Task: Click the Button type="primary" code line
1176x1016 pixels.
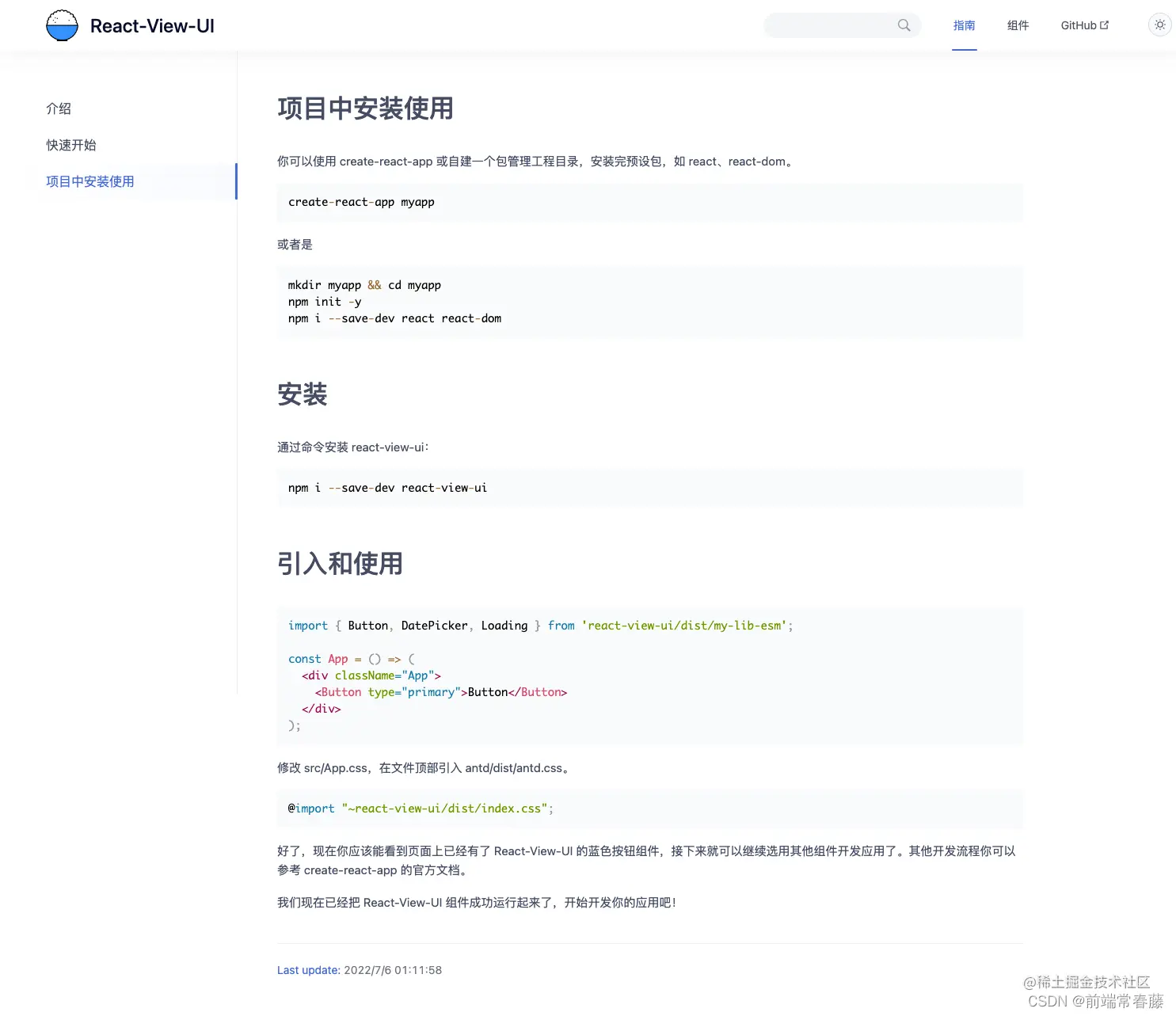Action: [x=441, y=692]
